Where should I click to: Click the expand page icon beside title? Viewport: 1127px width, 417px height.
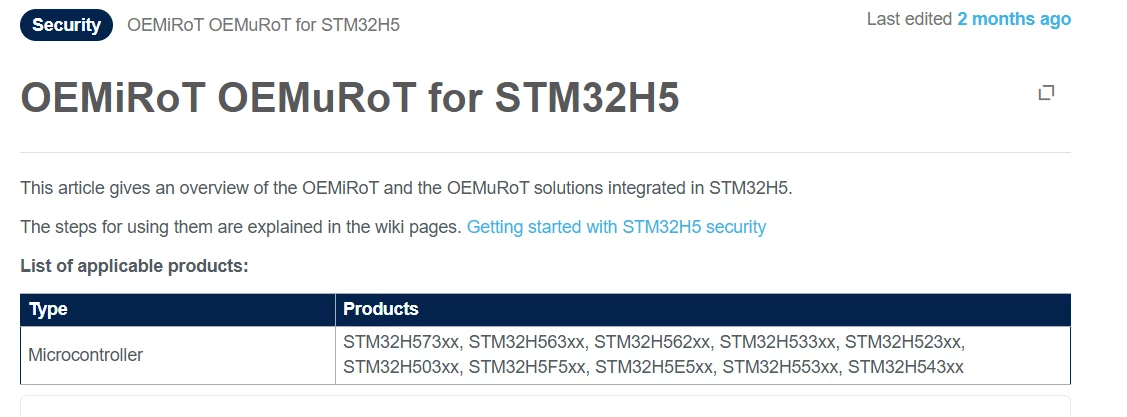(x=1046, y=93)
